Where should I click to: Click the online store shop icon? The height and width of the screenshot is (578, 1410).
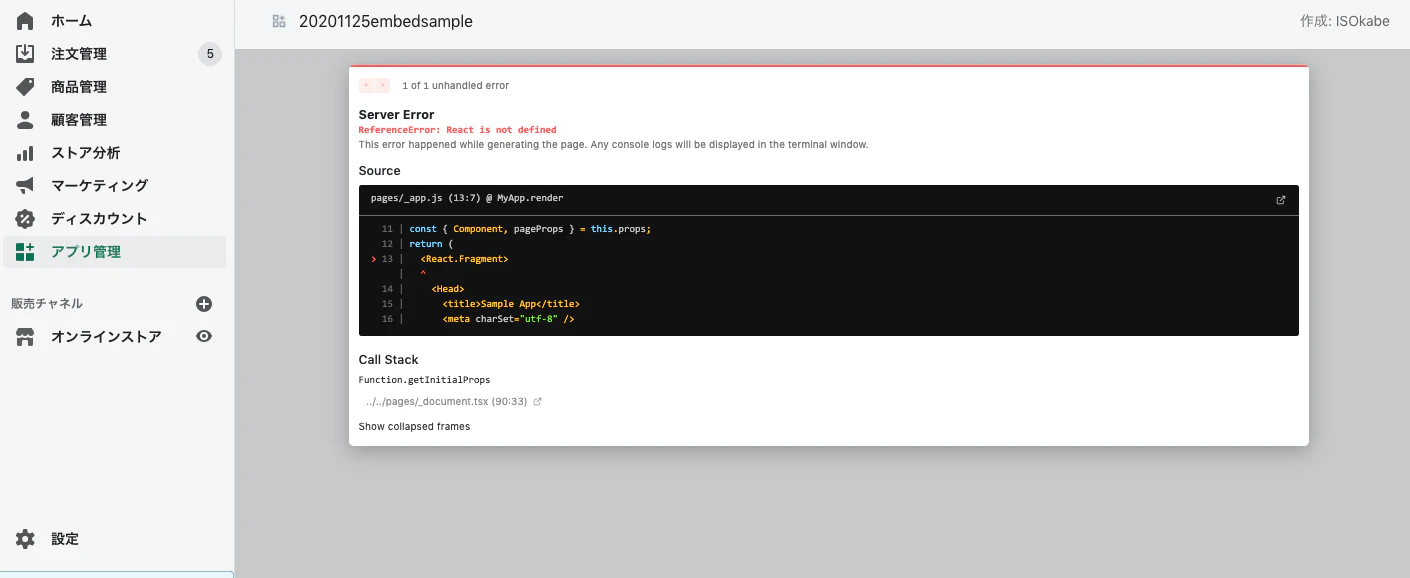tap(26, 337)
